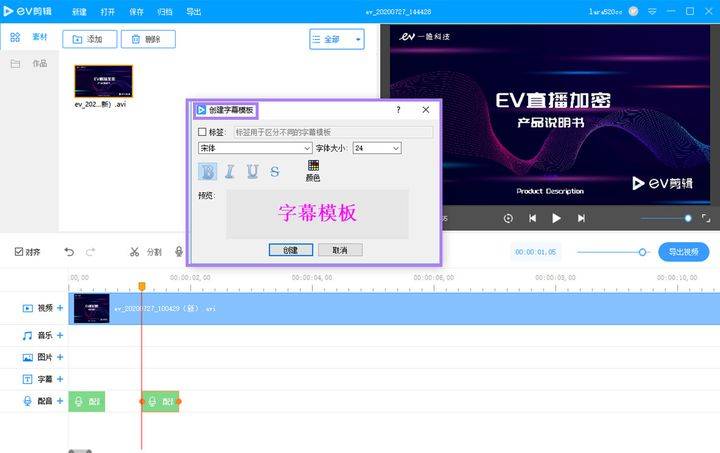Enable italic style for subtitle text

(x=230, y=171)
